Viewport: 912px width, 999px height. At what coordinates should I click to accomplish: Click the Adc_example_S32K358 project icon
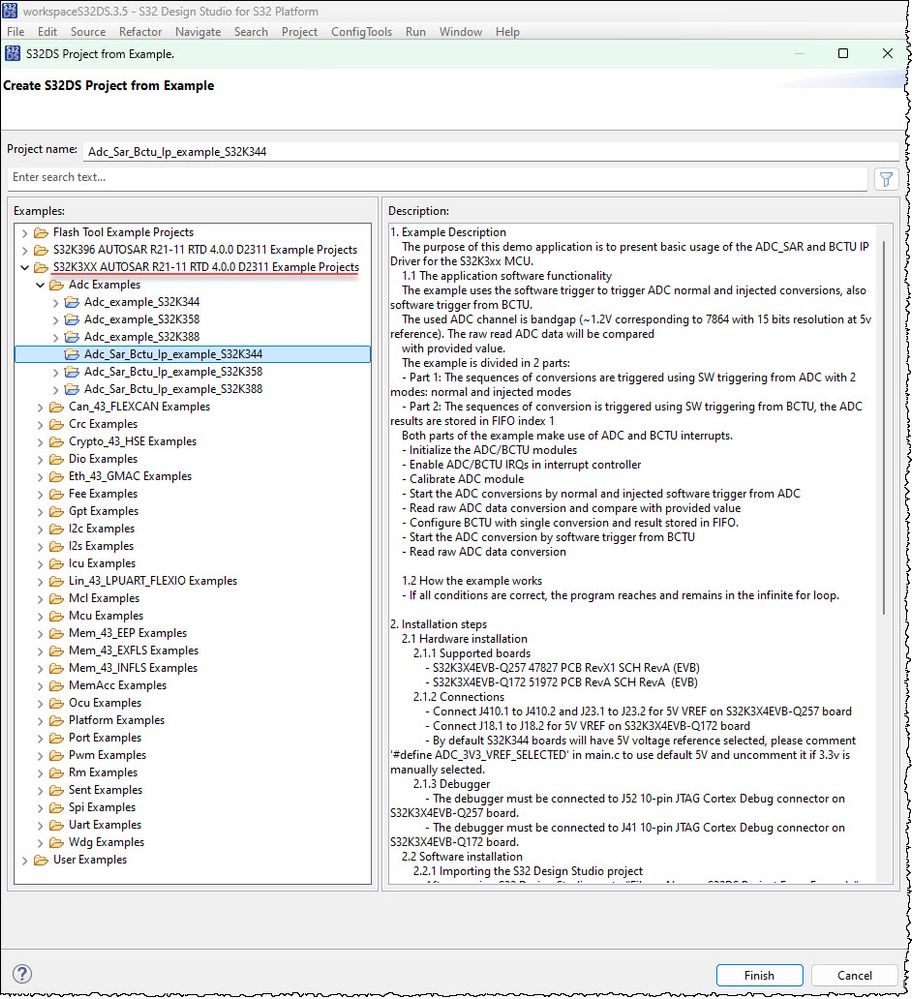coord(73,319)
